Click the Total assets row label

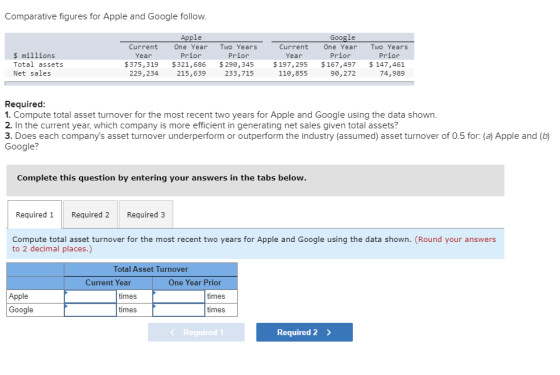38,64
